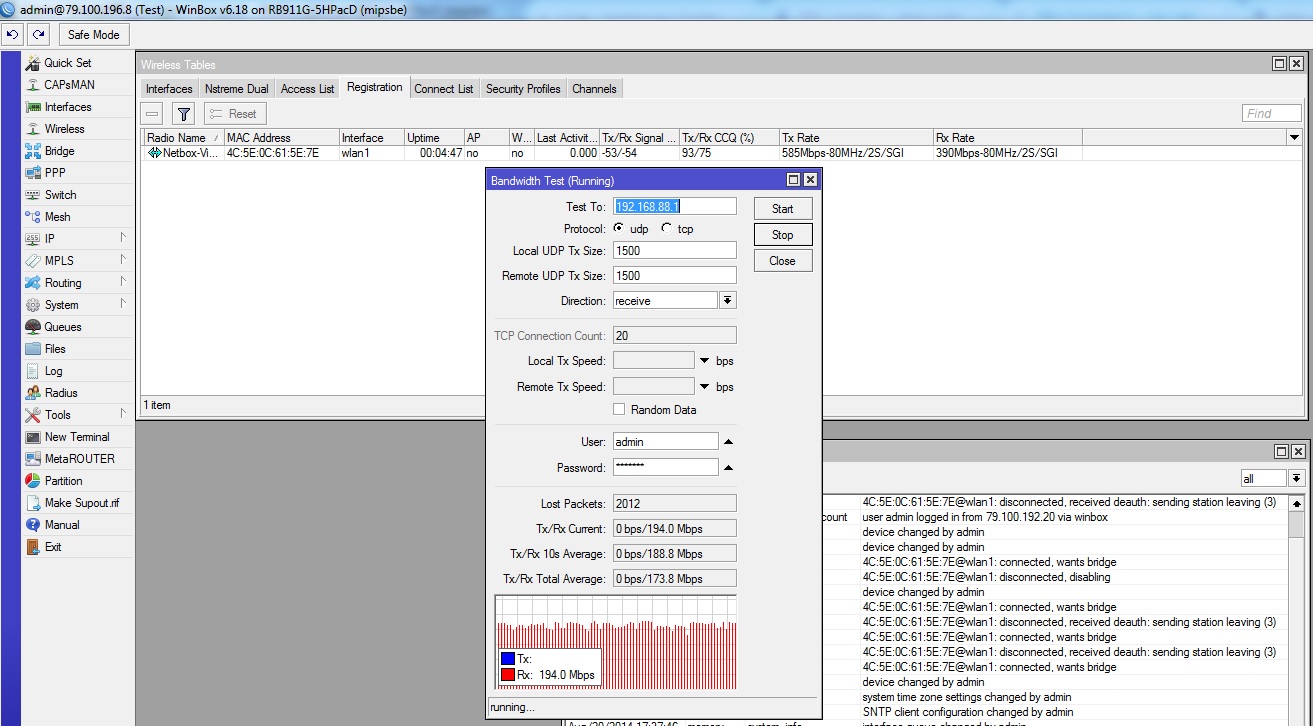The width and height of the screenshot is (1313, 726).
Task: Click the Find field in Wireless Tables
Action: [x=1272, y=113]
